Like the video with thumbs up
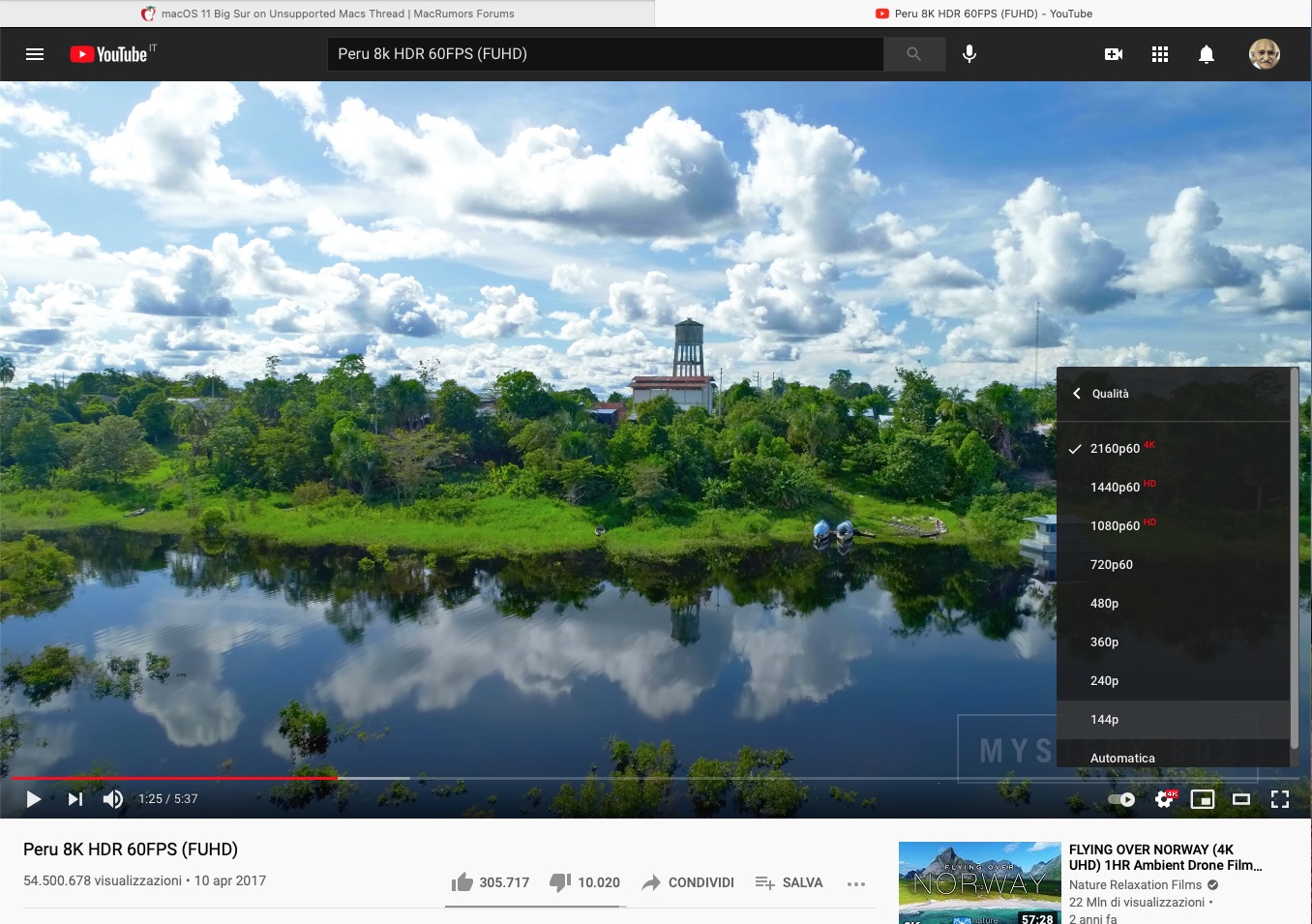Image resolution: width=1312 pixels, height=924 pixels. tap(490, 882)
